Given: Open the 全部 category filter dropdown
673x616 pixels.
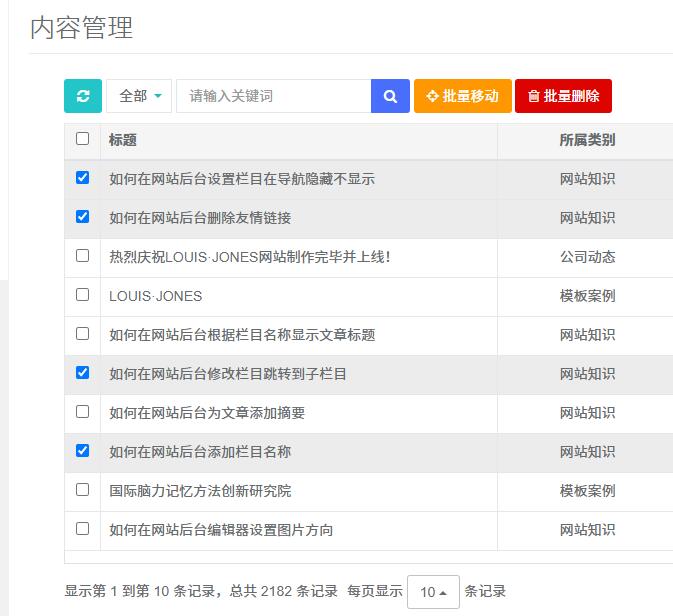Looking at the screenshot, I should point(139,96).
